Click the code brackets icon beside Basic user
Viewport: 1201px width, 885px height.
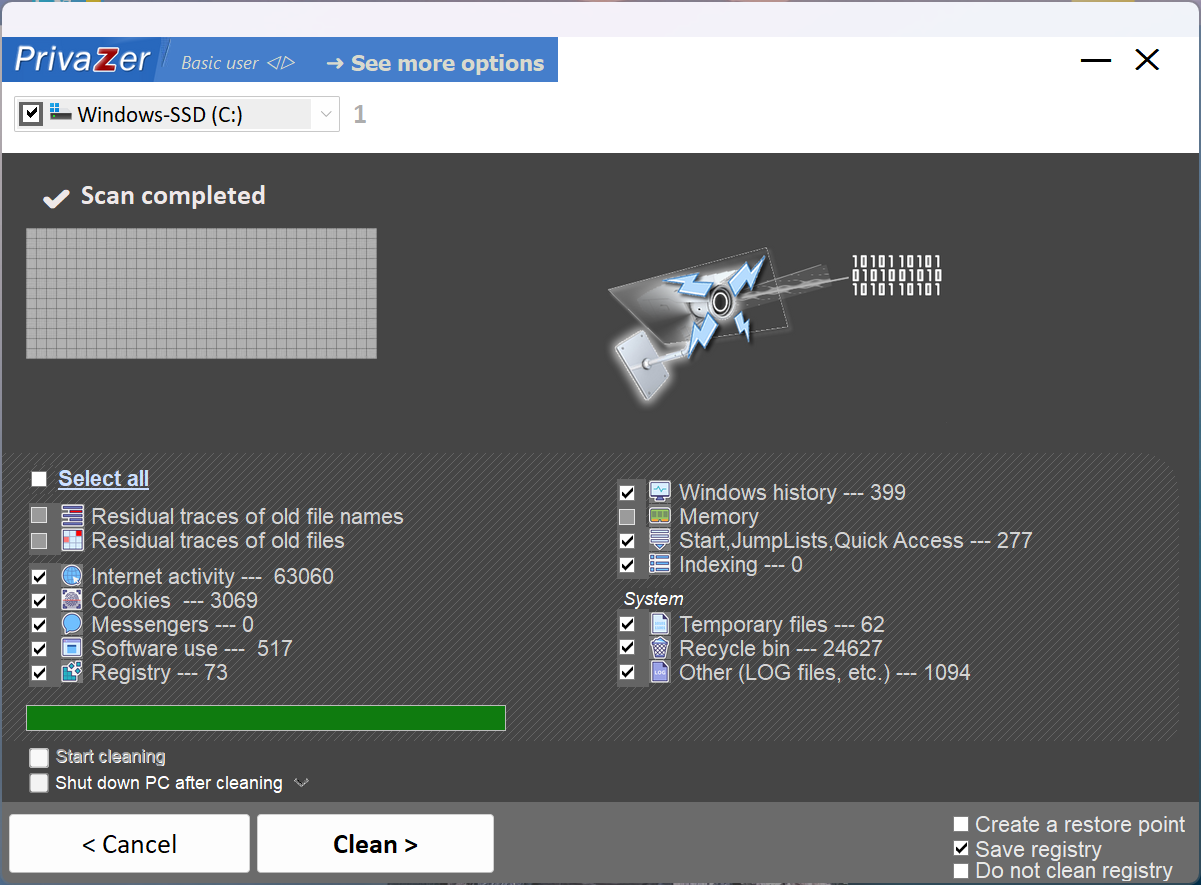[x=281, y=63]
